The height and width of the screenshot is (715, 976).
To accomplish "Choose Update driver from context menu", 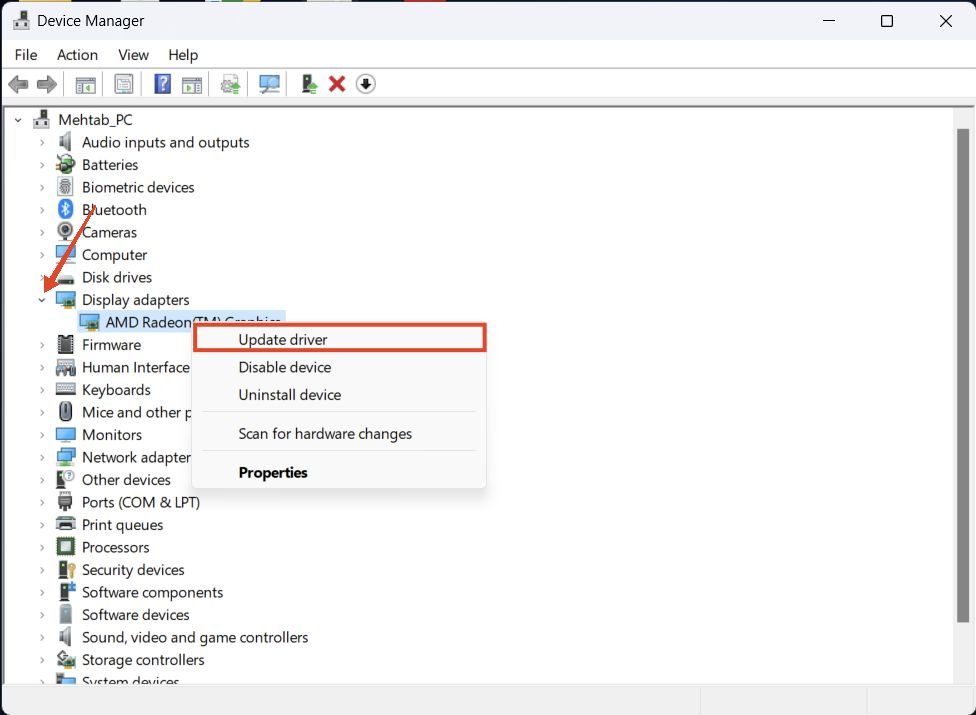I will tap(283, 340).
